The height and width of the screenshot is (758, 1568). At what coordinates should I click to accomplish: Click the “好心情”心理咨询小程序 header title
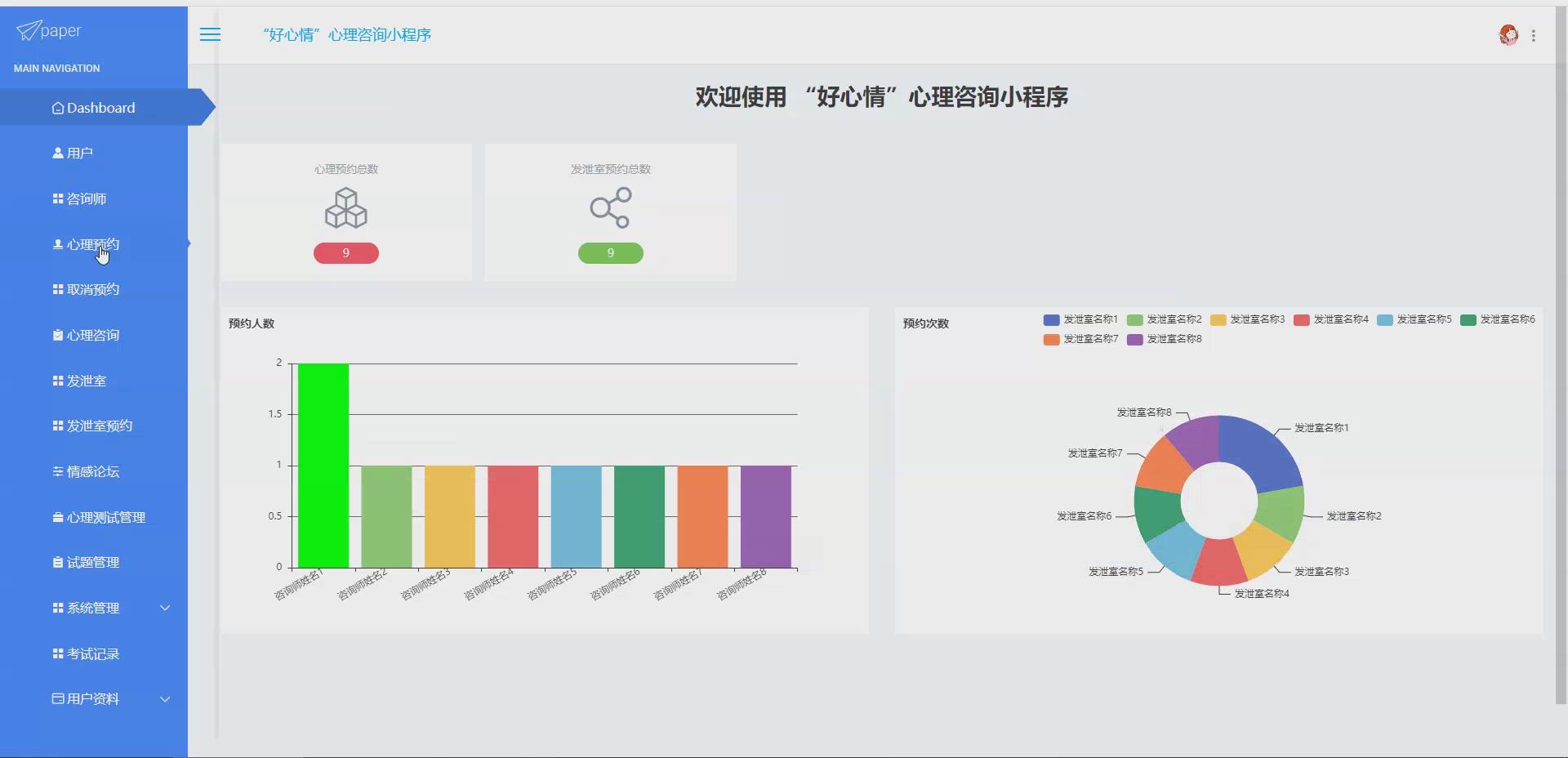point(347,34)
